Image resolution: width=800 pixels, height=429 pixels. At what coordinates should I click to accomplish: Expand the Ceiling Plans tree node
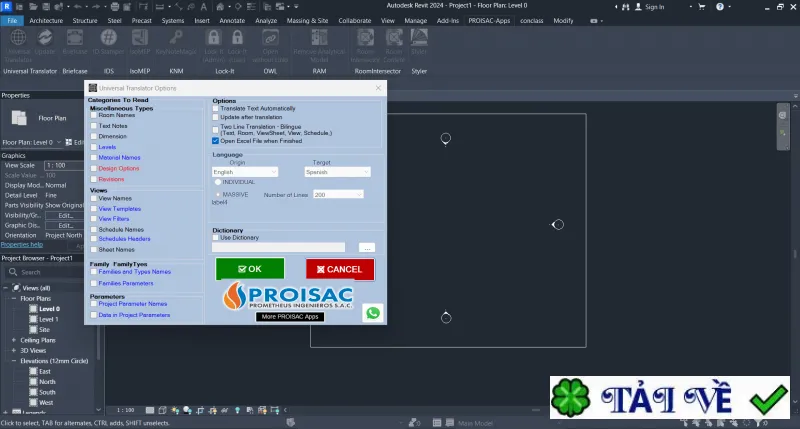tap(14, 340)
